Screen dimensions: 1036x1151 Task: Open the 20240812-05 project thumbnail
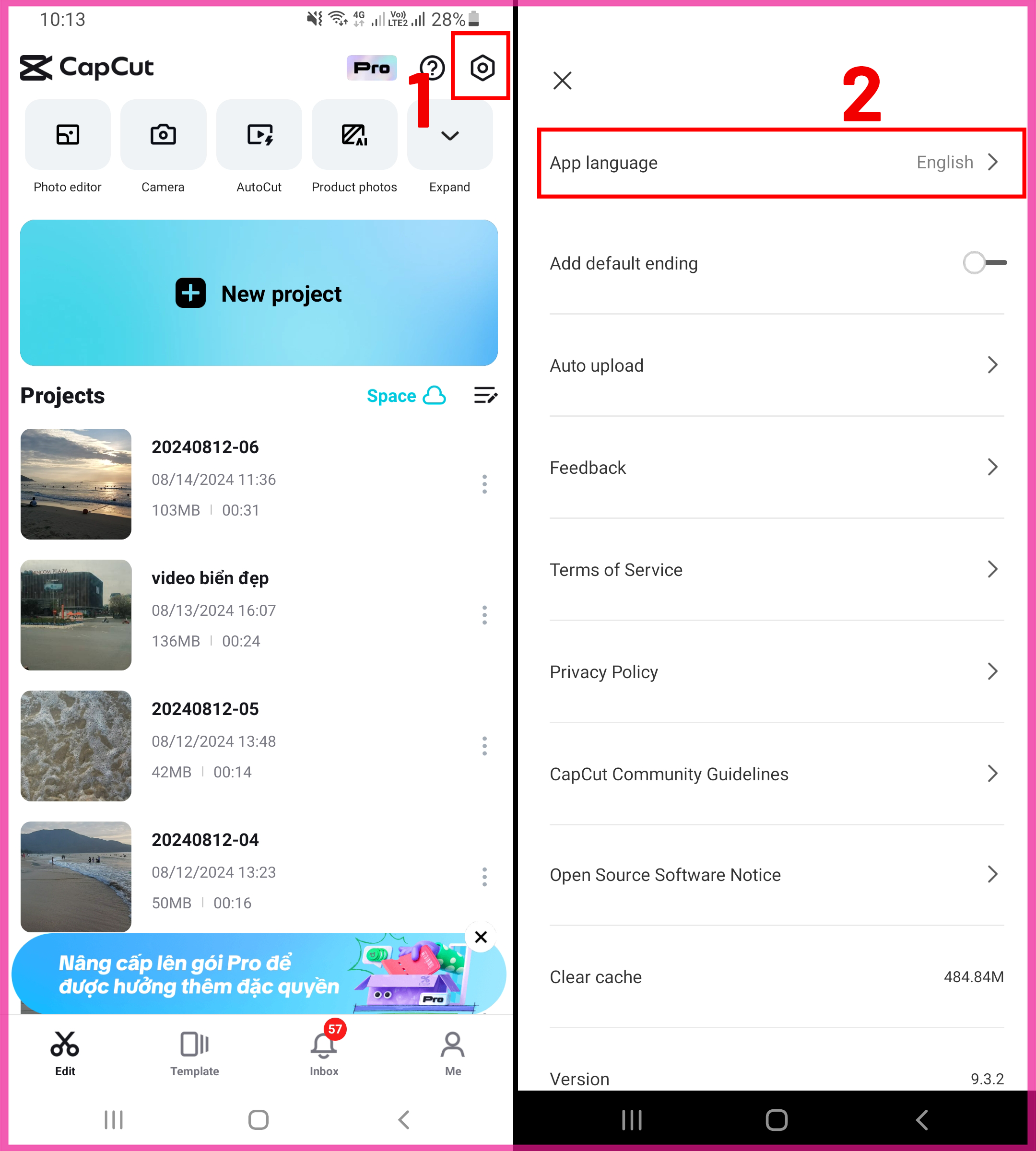[76, 746]
